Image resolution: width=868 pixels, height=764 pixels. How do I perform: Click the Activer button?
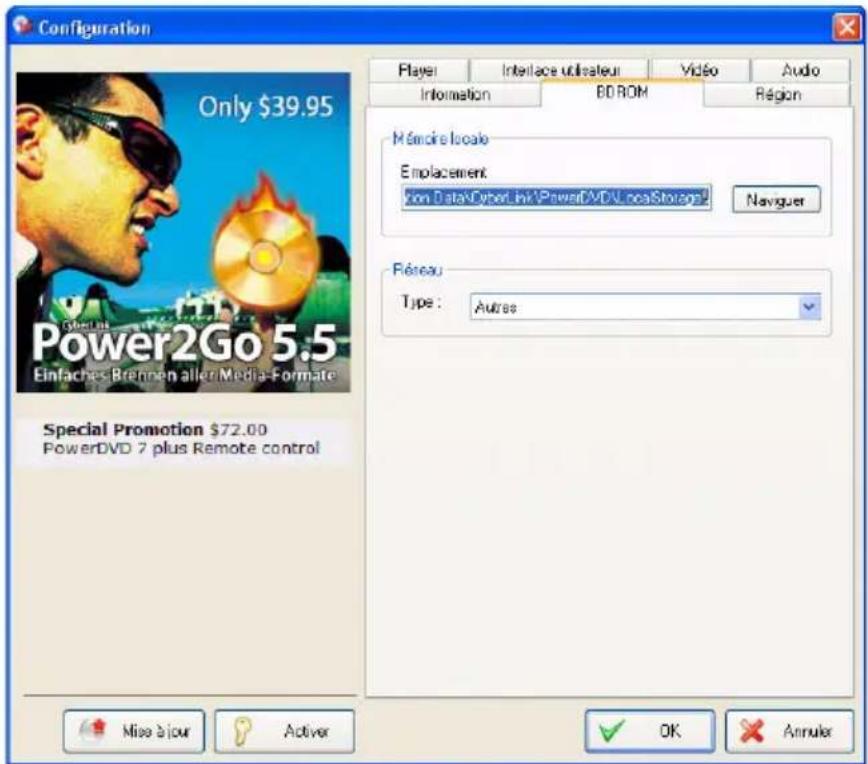(285, 731)
